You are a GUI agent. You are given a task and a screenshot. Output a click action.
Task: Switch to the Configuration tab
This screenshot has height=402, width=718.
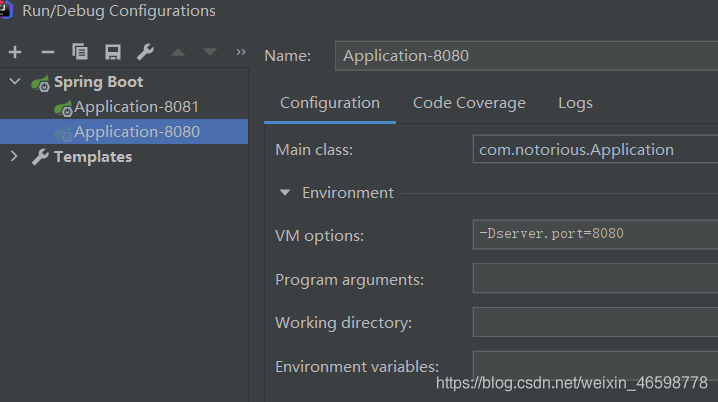click(330, 103)
